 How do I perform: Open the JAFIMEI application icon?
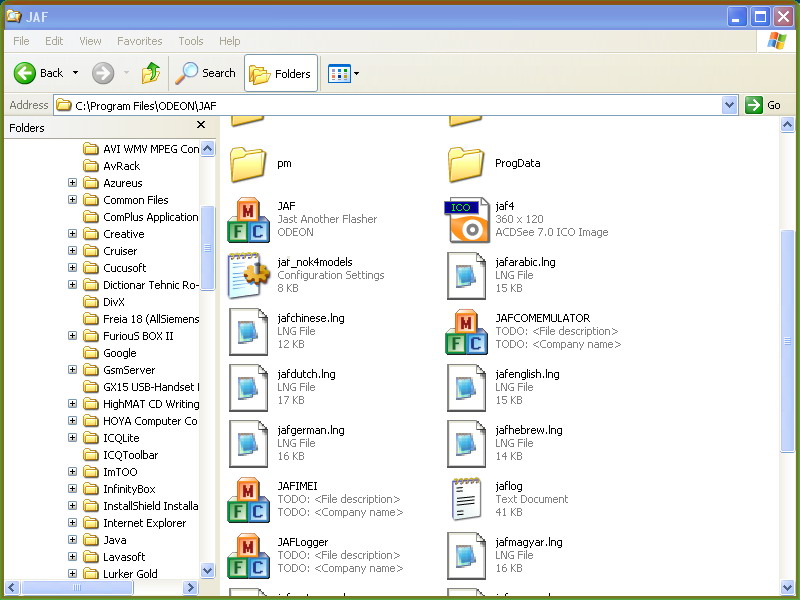coord(248,500)
